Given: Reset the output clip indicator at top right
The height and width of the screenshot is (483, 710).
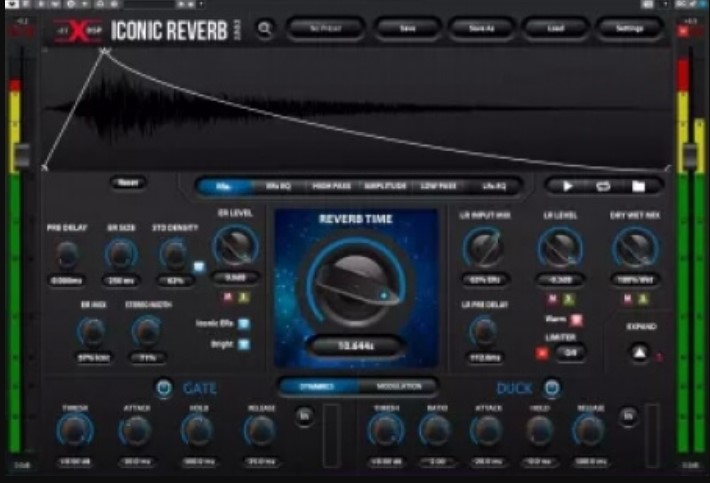Looking at the screenshot, I should tap(683, 31).
